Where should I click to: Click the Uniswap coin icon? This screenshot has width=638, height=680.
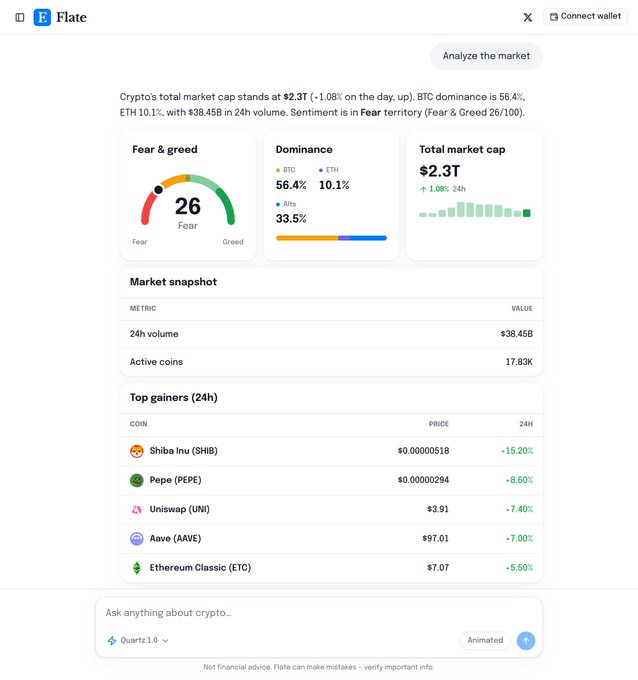(x=137, y=509)
